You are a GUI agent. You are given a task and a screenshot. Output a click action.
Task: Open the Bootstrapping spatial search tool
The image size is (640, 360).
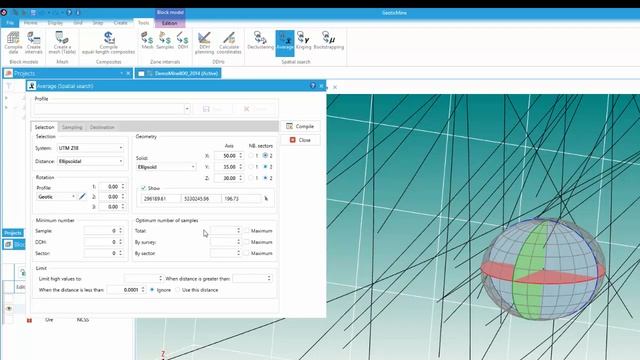tap(329, 40)
